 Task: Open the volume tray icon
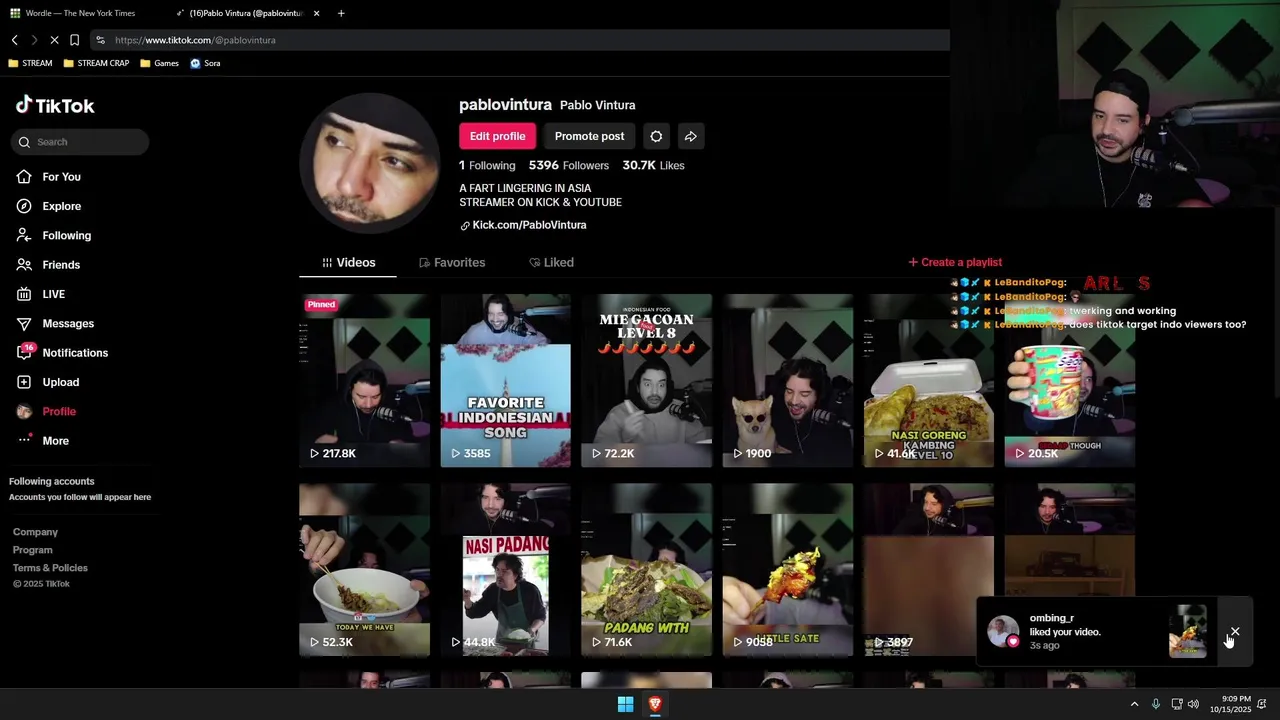coord(1193,704)
